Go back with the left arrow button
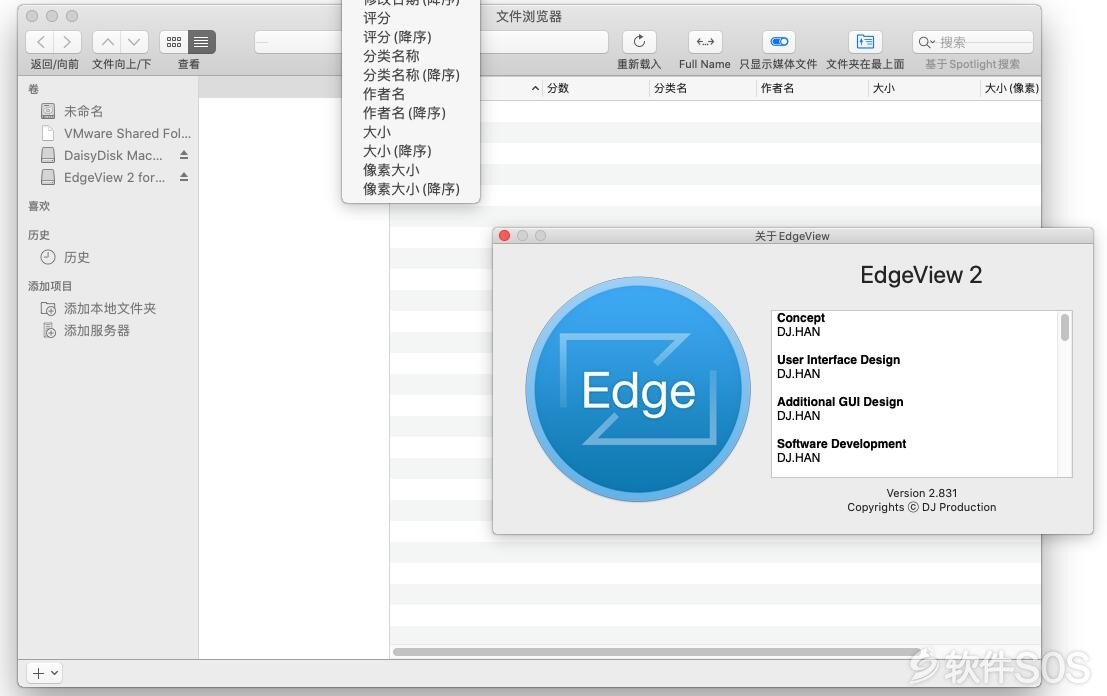This screenshot has width=1107, height=696. [40, 42]
